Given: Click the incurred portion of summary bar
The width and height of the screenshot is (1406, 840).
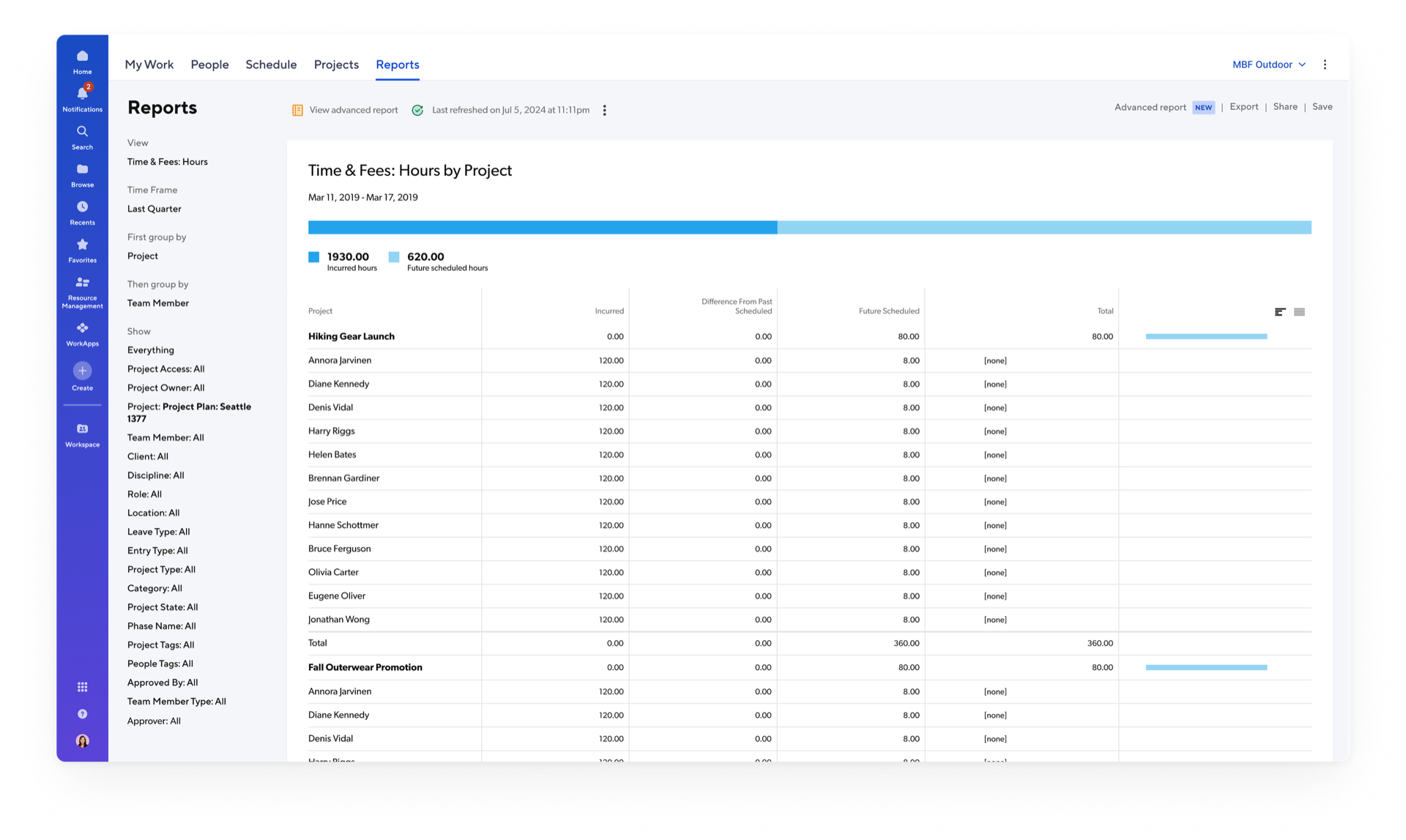Looking at the screenshot, I should tap(543, 228).
